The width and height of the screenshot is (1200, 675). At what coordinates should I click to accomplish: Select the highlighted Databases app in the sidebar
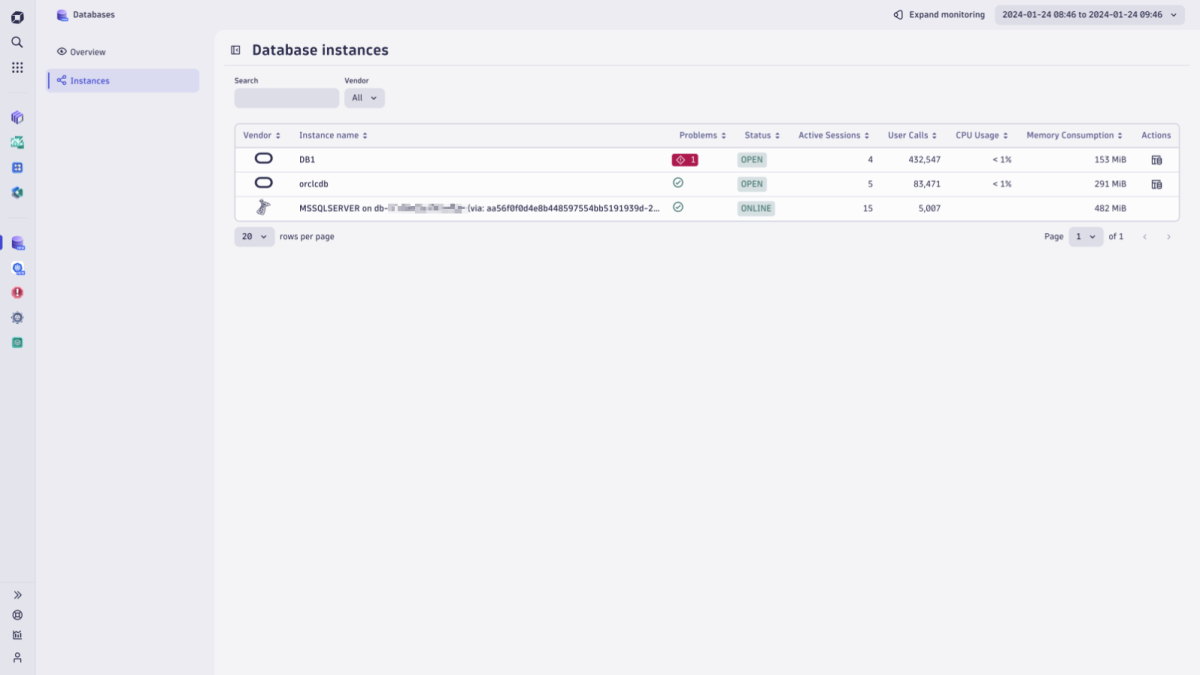[x=16, y=243]
